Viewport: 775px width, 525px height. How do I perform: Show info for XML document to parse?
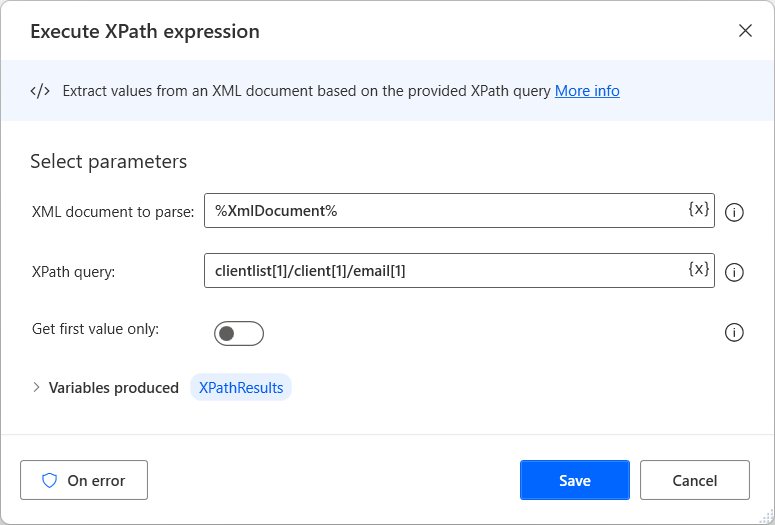point(734,213)
